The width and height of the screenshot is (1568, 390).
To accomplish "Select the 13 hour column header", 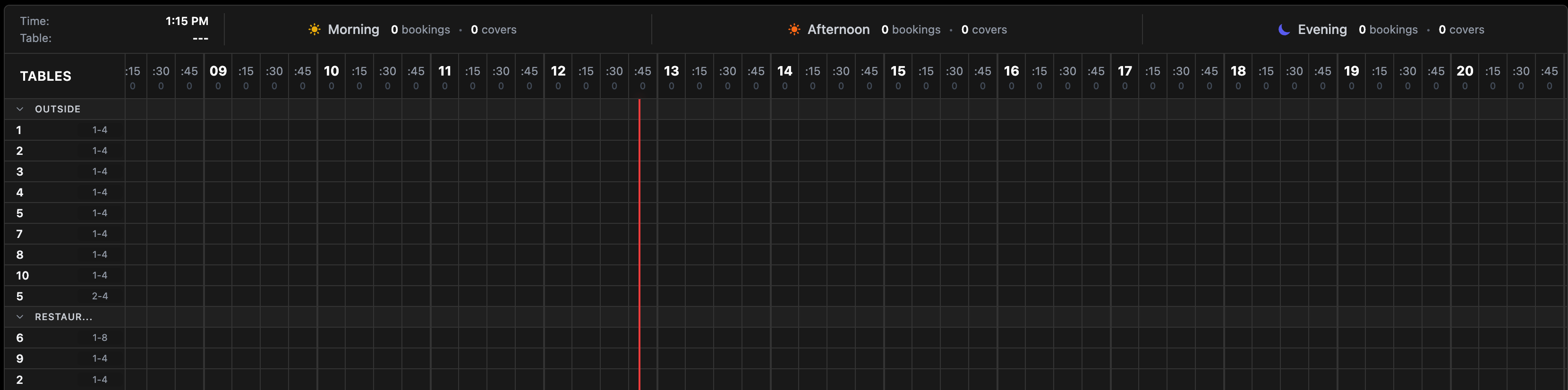I will (x=671, y=71).
